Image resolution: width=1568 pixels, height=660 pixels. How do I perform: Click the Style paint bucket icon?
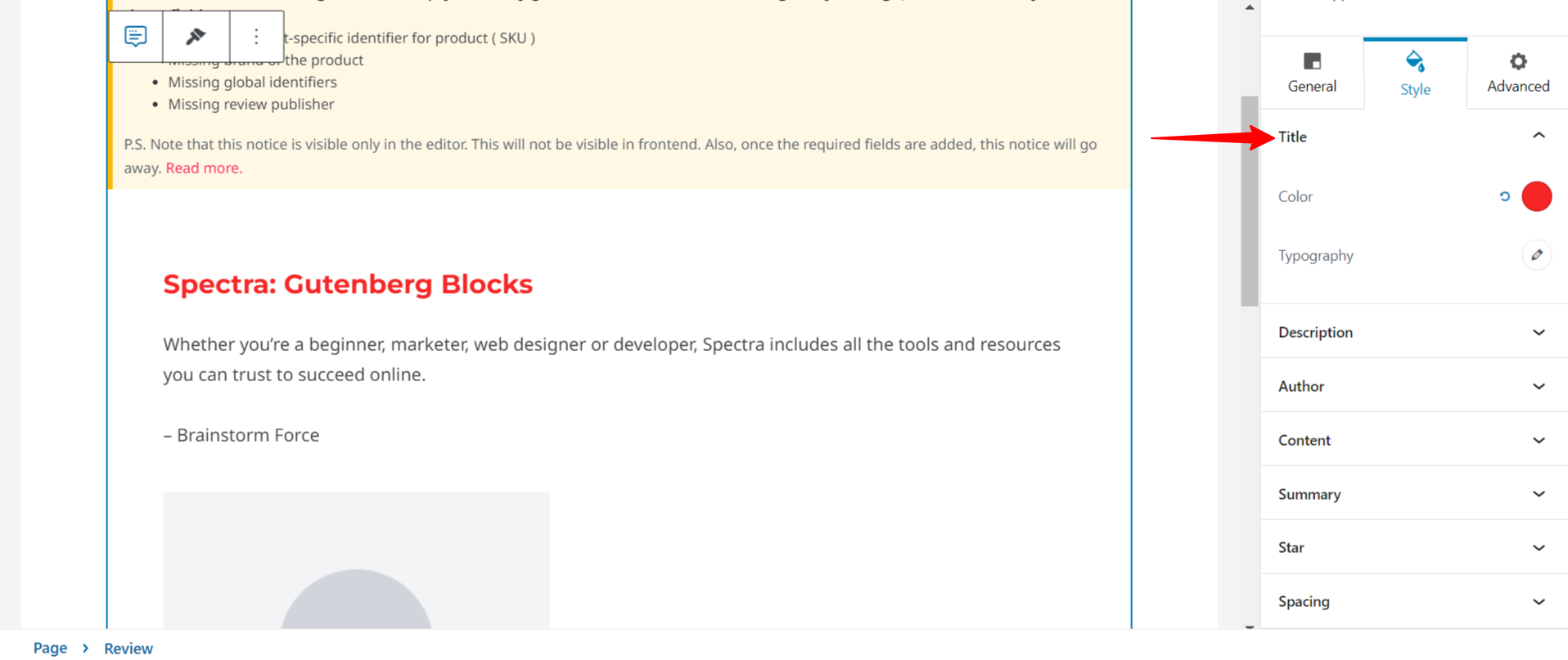click(1414, 62)
